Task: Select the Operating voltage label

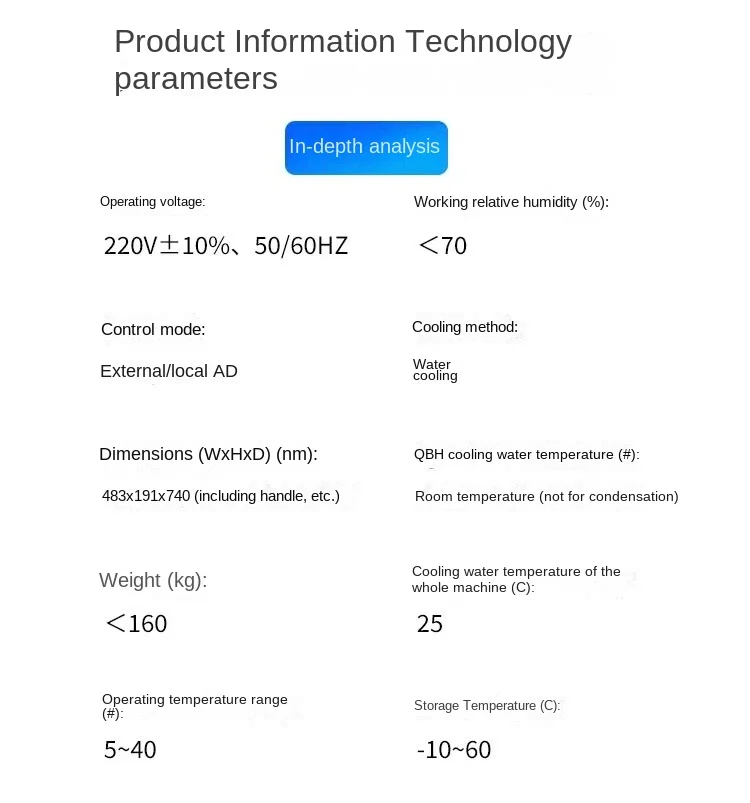Action: tap(152, 202)
